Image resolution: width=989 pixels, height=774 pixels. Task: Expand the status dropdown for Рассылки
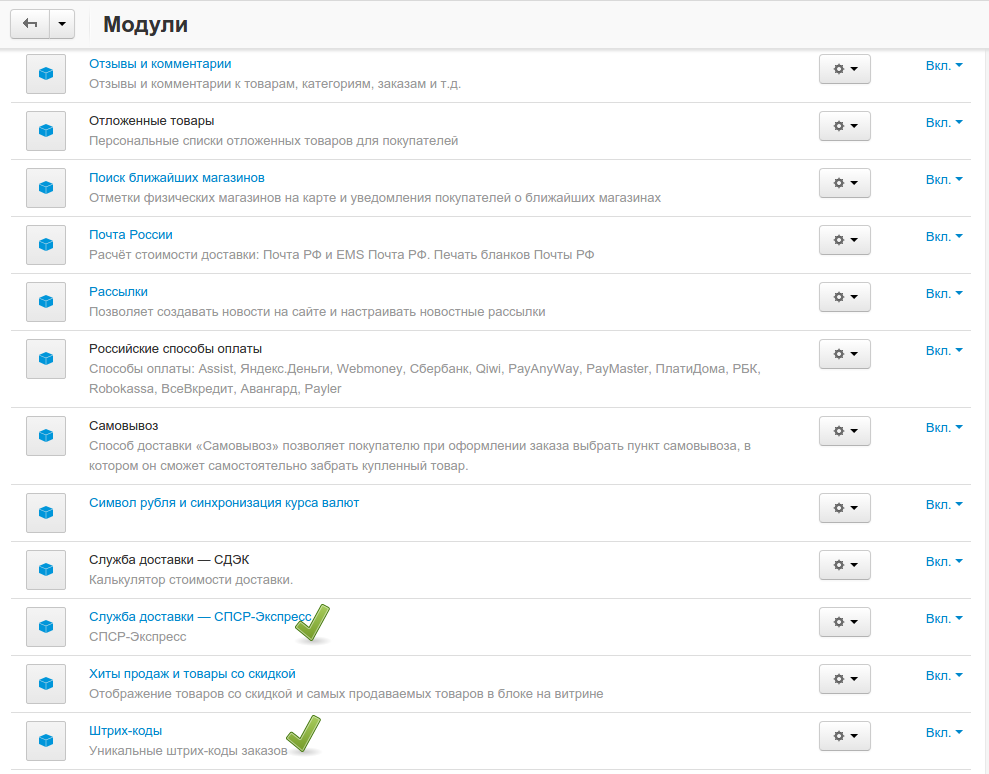coord(943,293)
